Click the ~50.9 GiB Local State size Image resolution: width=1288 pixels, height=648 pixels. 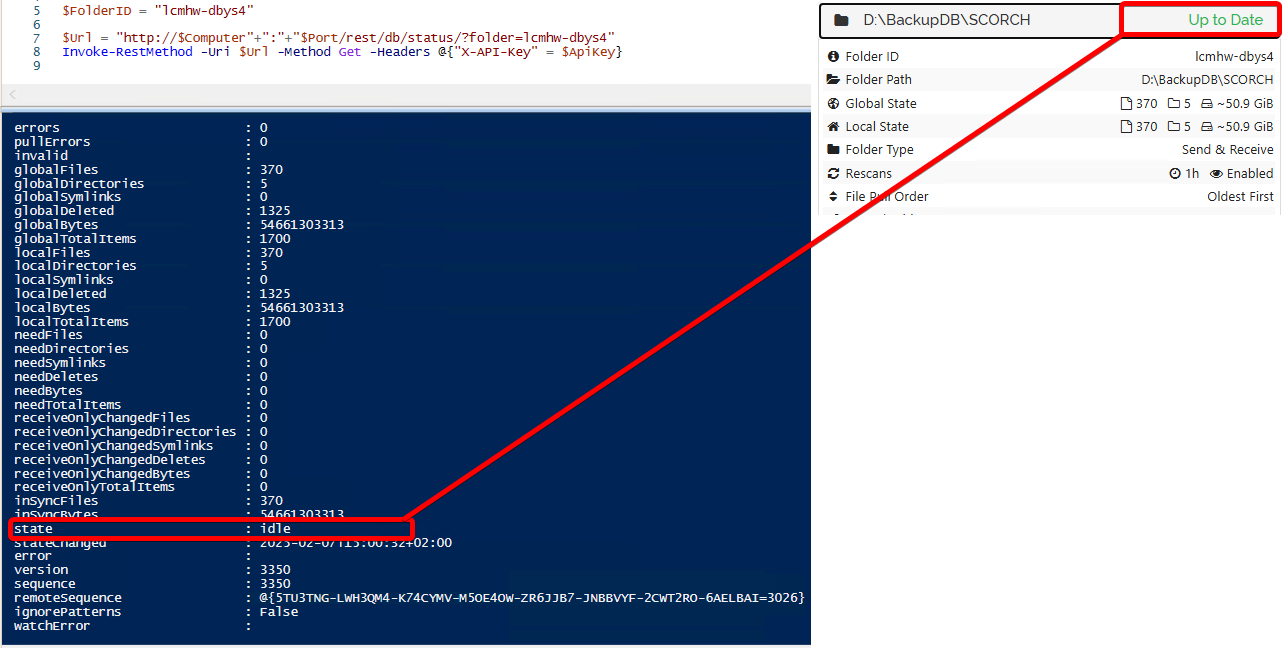click(1245, 127)
